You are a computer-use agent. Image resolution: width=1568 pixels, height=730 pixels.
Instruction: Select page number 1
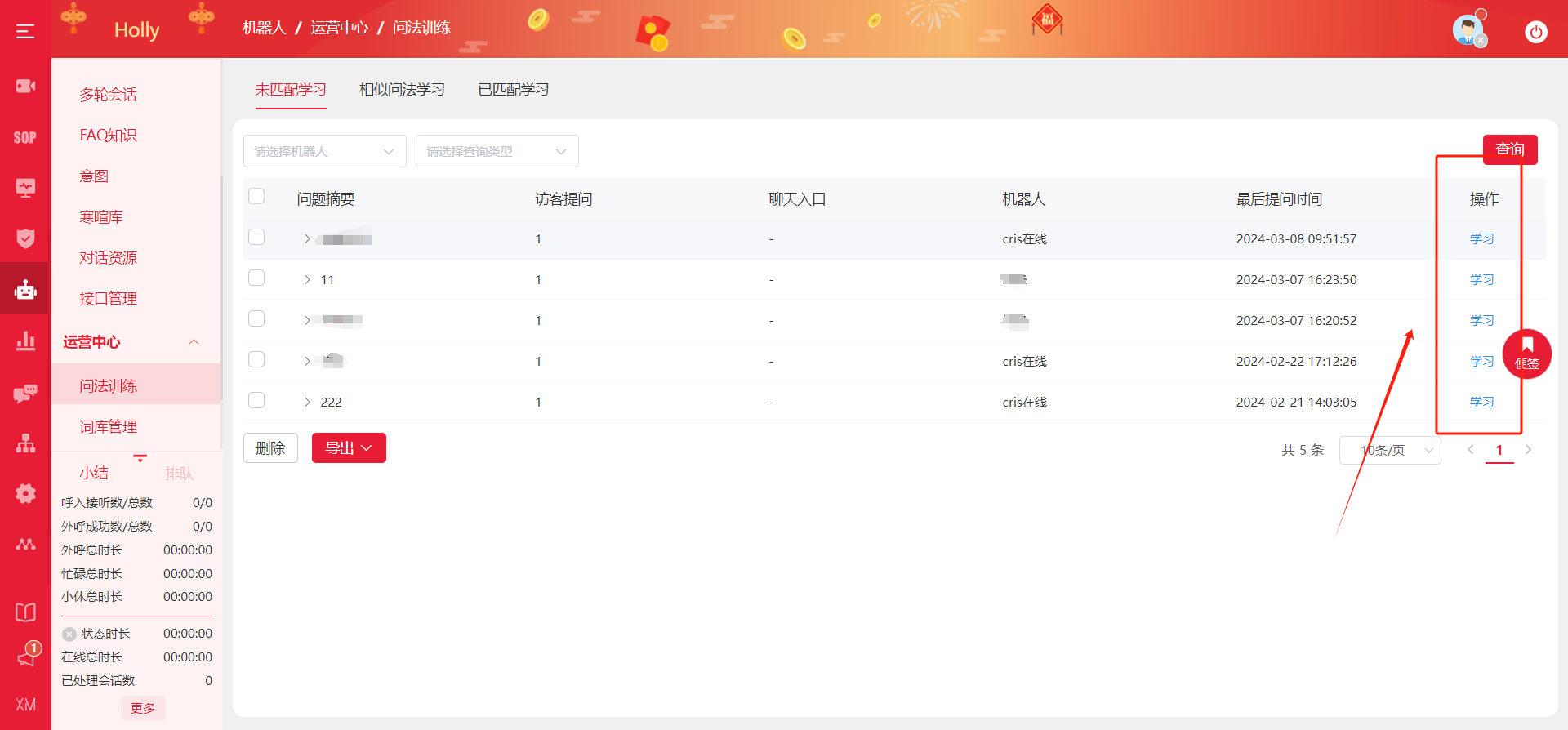coord(1499,451)
